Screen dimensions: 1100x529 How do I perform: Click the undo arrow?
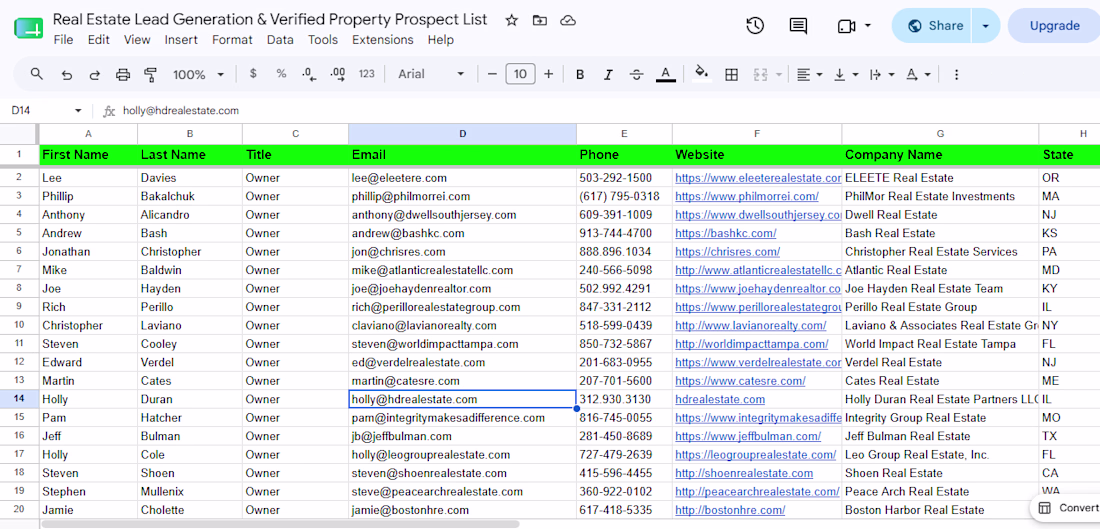click(67, 74)
